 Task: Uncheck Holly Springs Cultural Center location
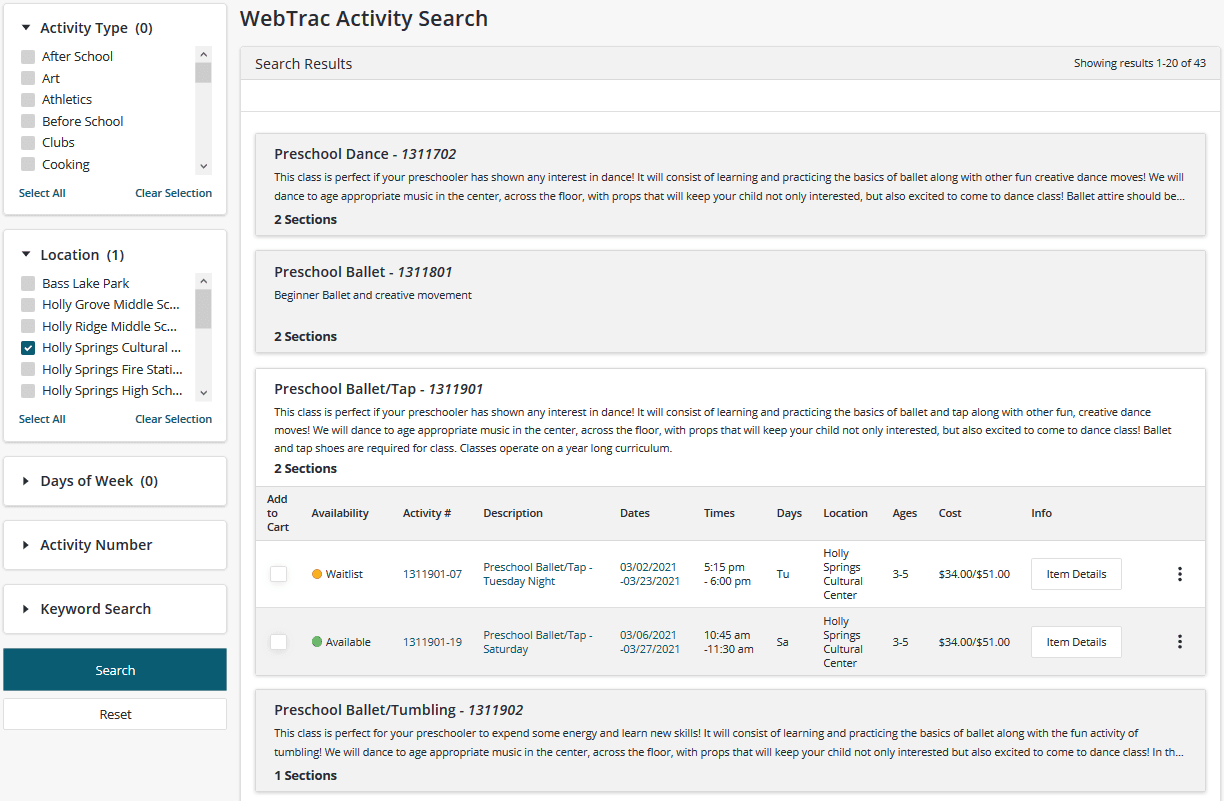coord(28,348)
